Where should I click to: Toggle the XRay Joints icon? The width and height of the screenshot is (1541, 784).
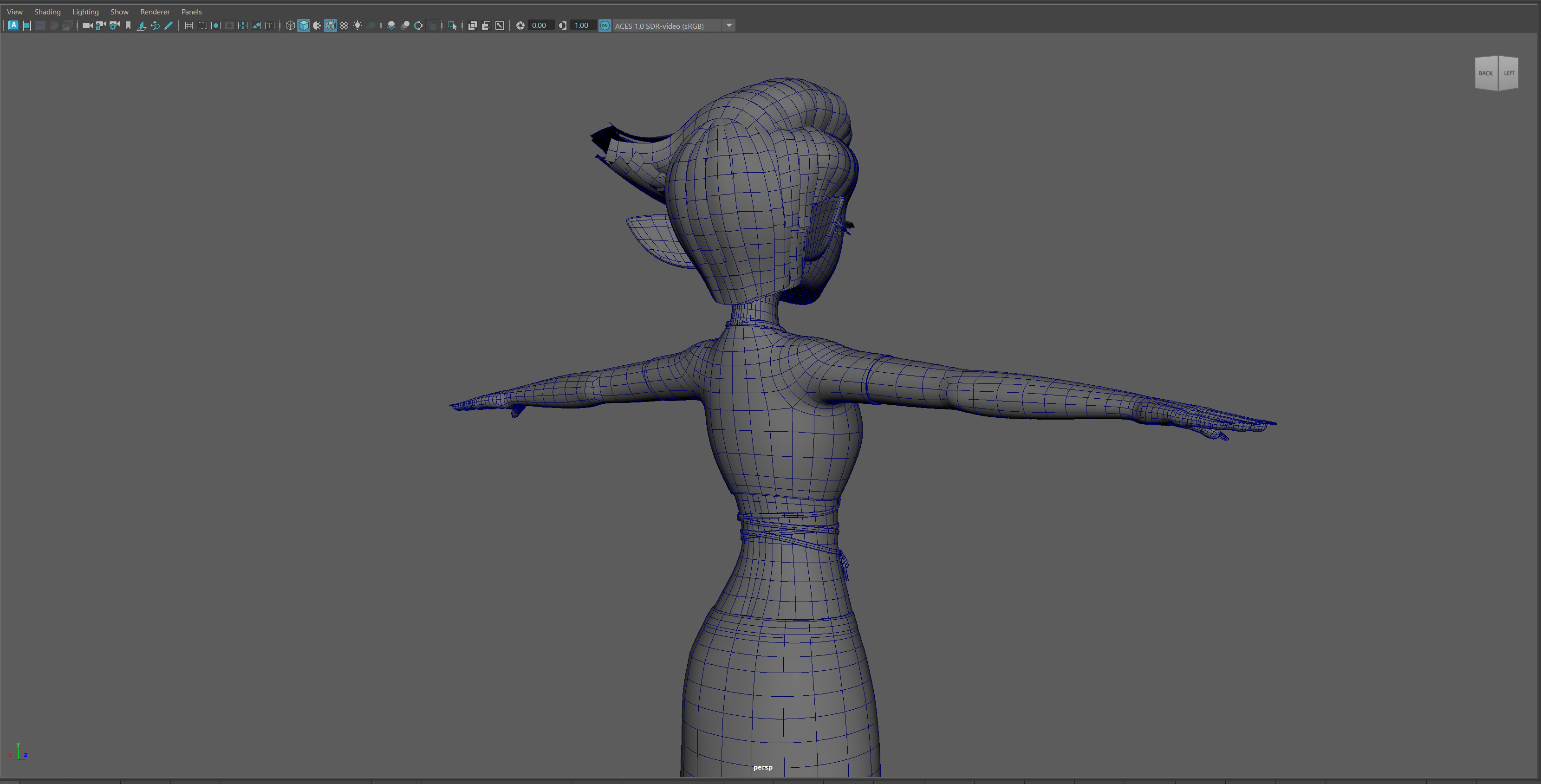point(500,26)
